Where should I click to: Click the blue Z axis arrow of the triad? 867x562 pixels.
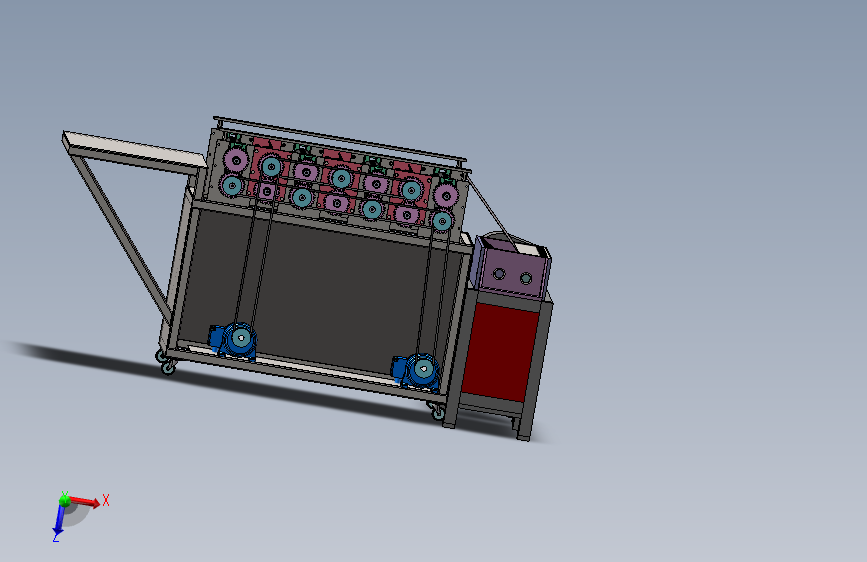tap(59, 520)
